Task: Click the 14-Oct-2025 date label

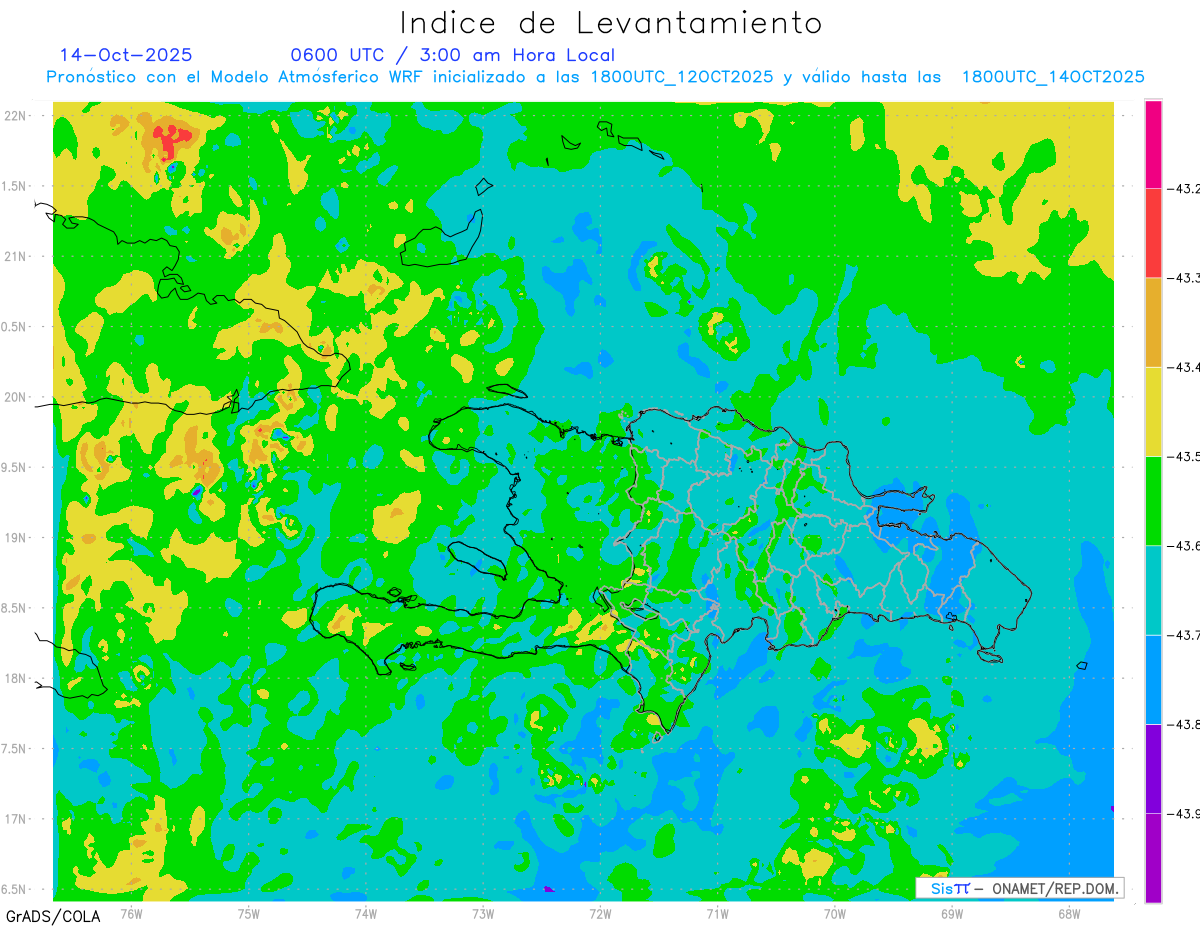Action: tap(126, 55)
